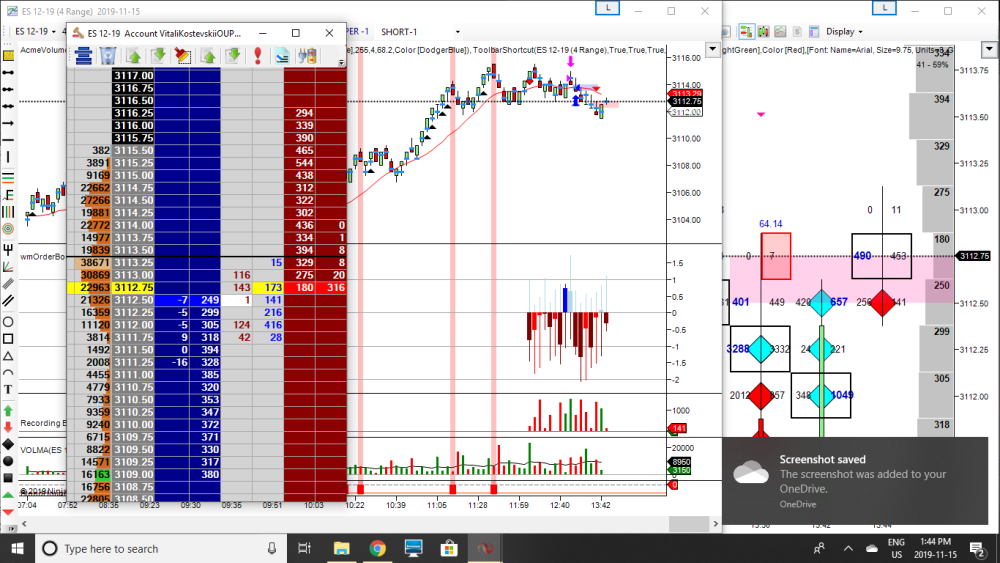The image size is (1000, 563).
Task: Open Task View from the taskbar
Action: (x=305, y=548)
